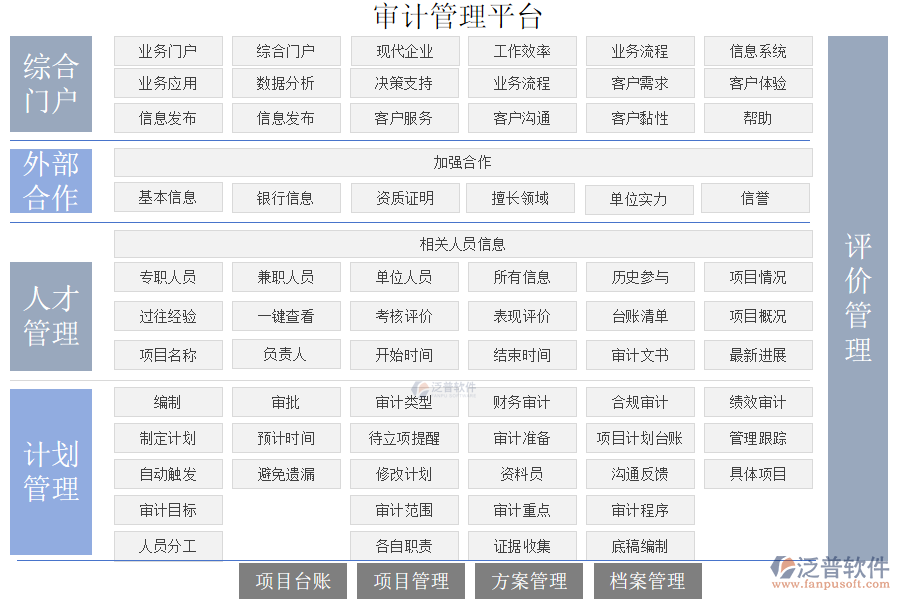The height and width of the screenshot is (600, 900).
Task: Open the 审计类型 selector
Action: [404, 402]
